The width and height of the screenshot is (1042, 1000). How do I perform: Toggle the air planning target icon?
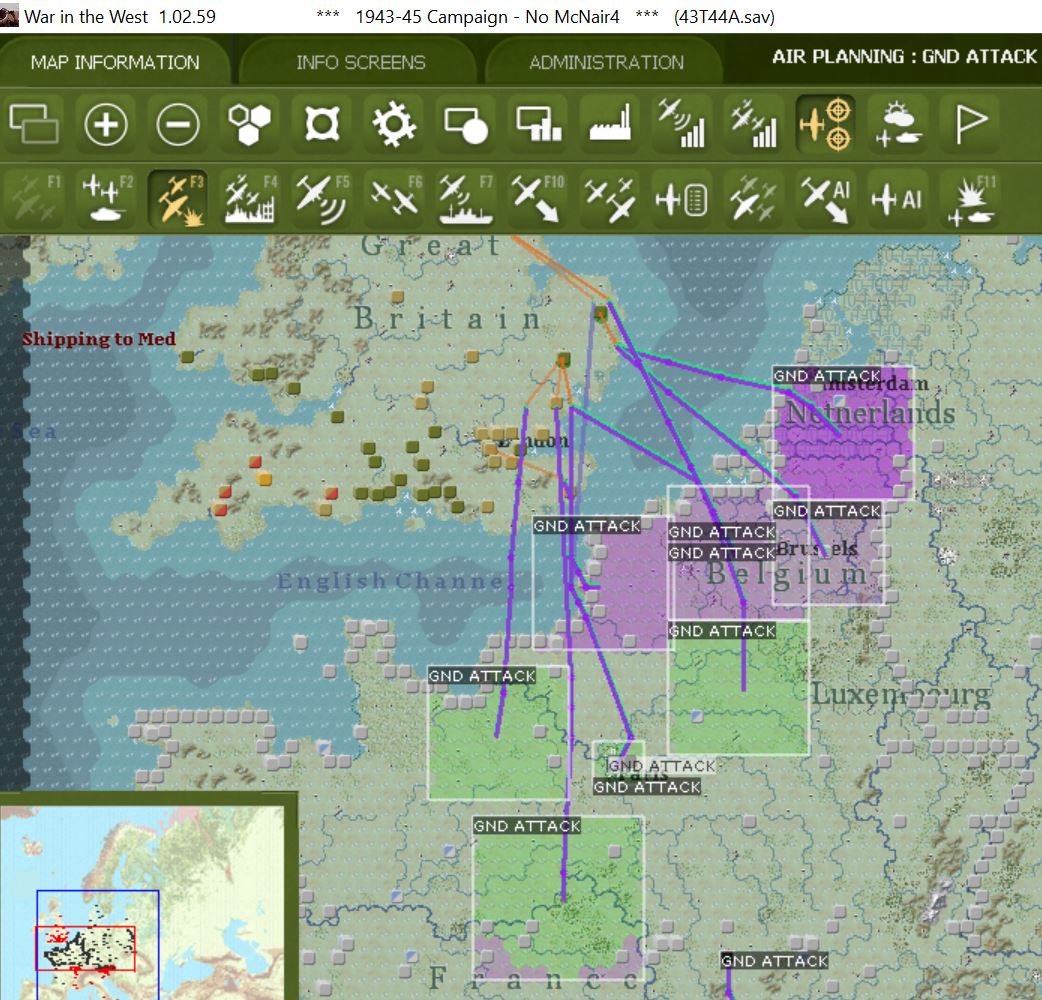click(825, 124)
